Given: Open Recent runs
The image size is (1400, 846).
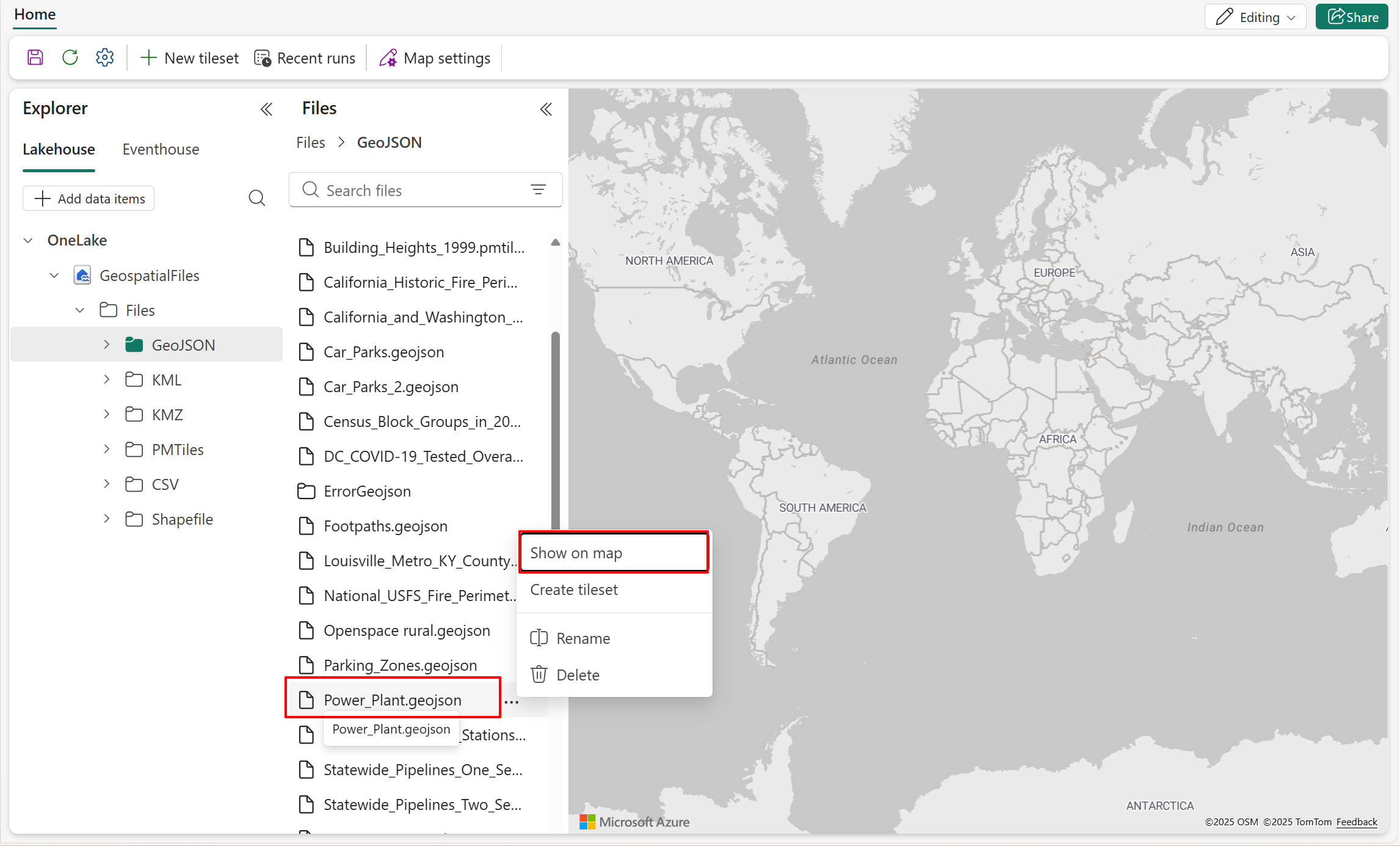Looking at the screenshot, I should click(305, 58).
